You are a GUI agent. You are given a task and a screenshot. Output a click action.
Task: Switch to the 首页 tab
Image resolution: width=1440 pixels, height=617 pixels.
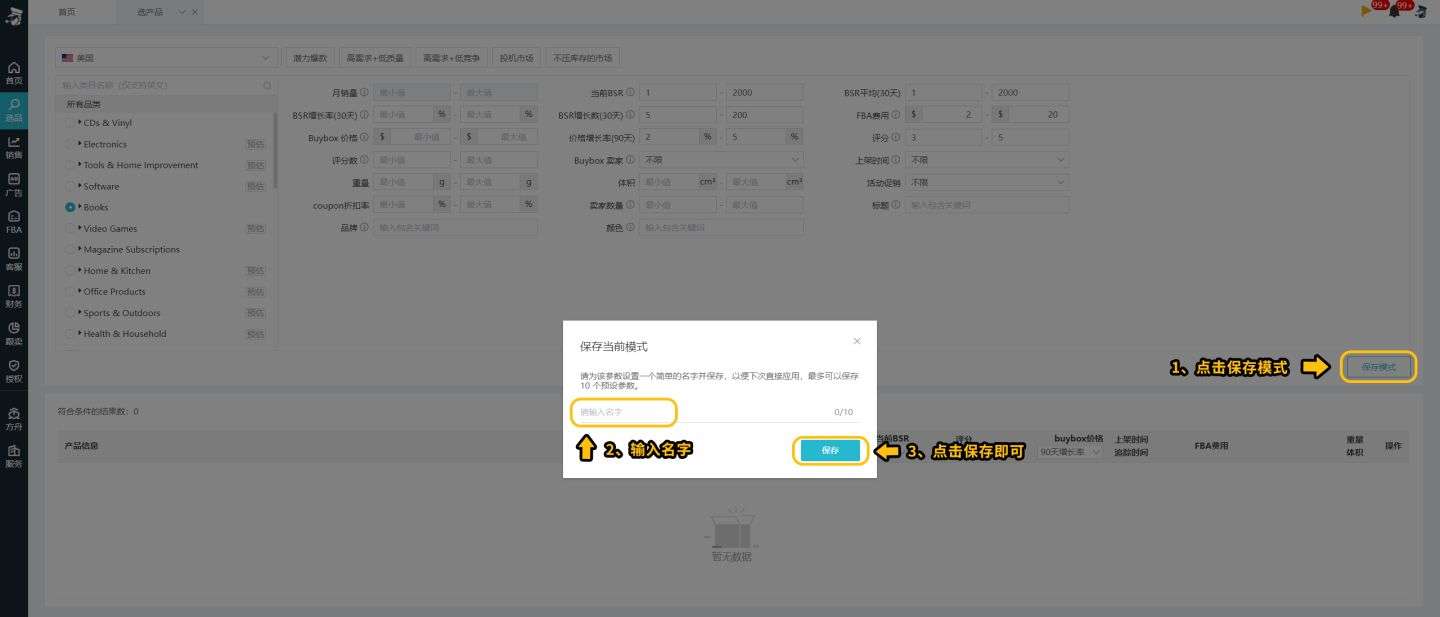66,11
